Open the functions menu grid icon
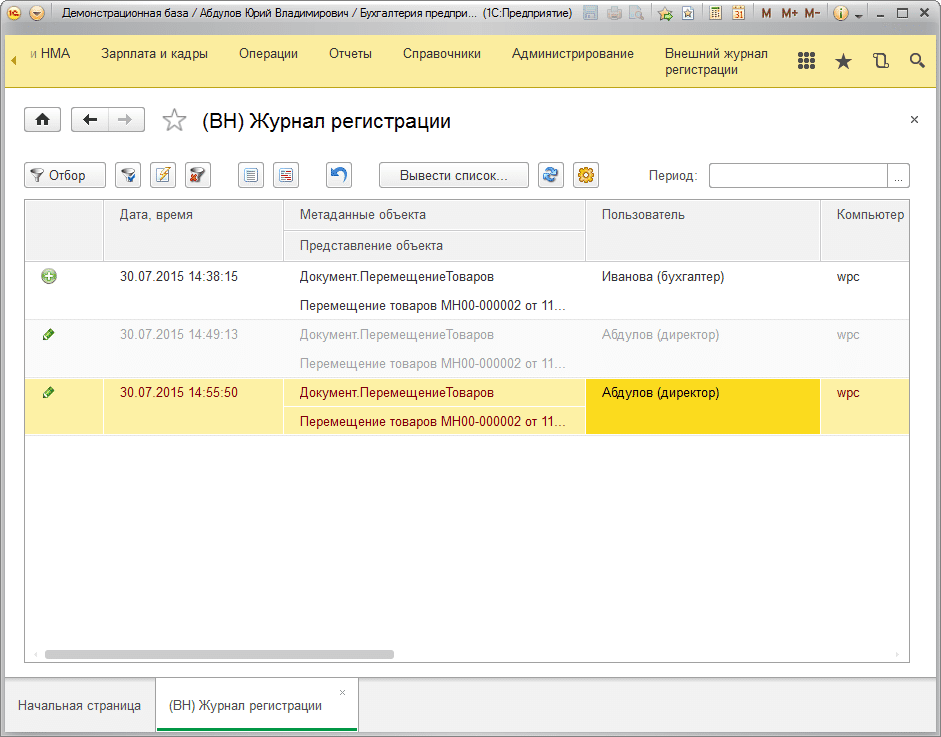This screenshot has width=941, height=737. (x=806, y=61)
